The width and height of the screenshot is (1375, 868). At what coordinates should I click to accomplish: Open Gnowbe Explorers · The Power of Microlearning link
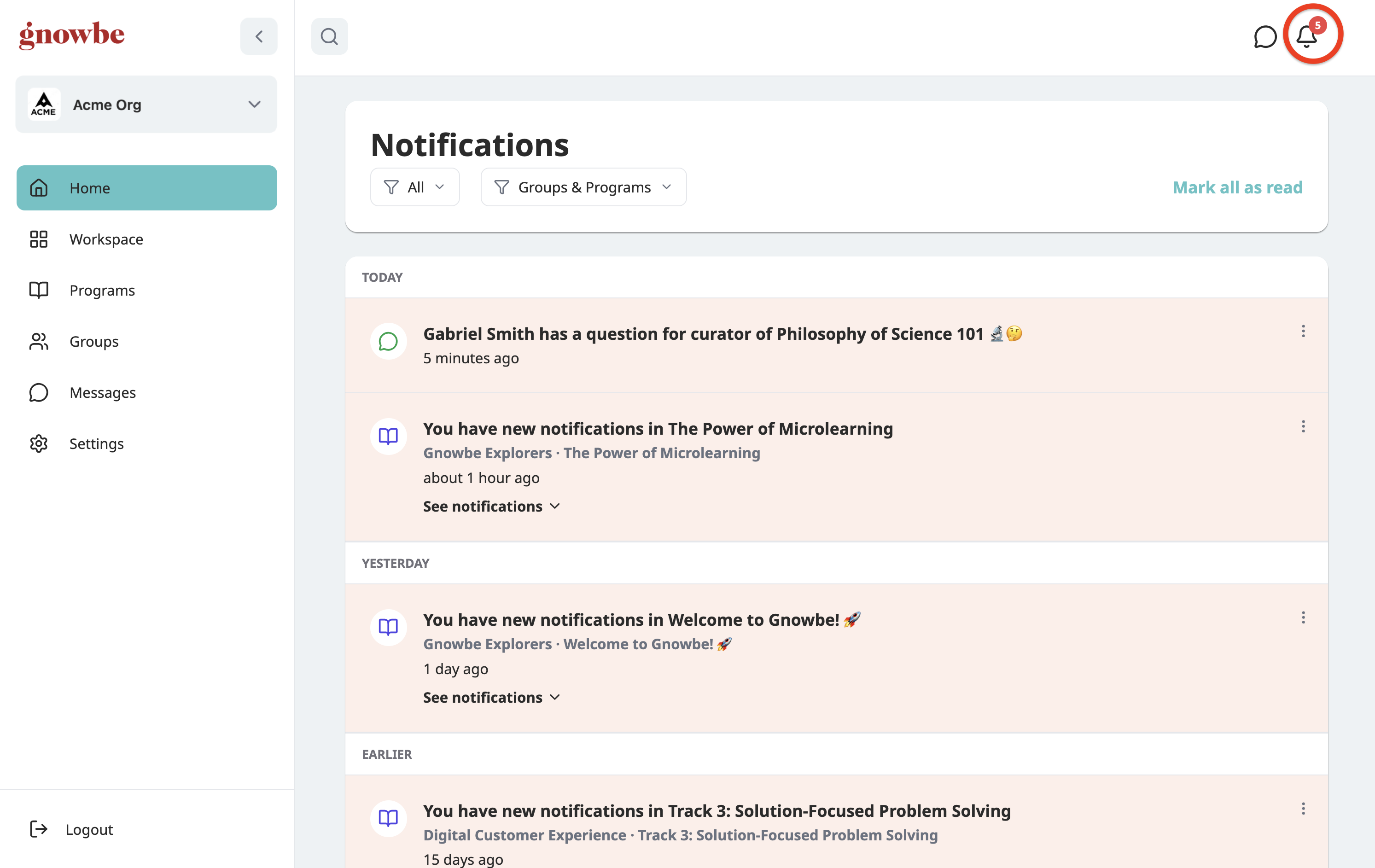(x=592, y=453)
